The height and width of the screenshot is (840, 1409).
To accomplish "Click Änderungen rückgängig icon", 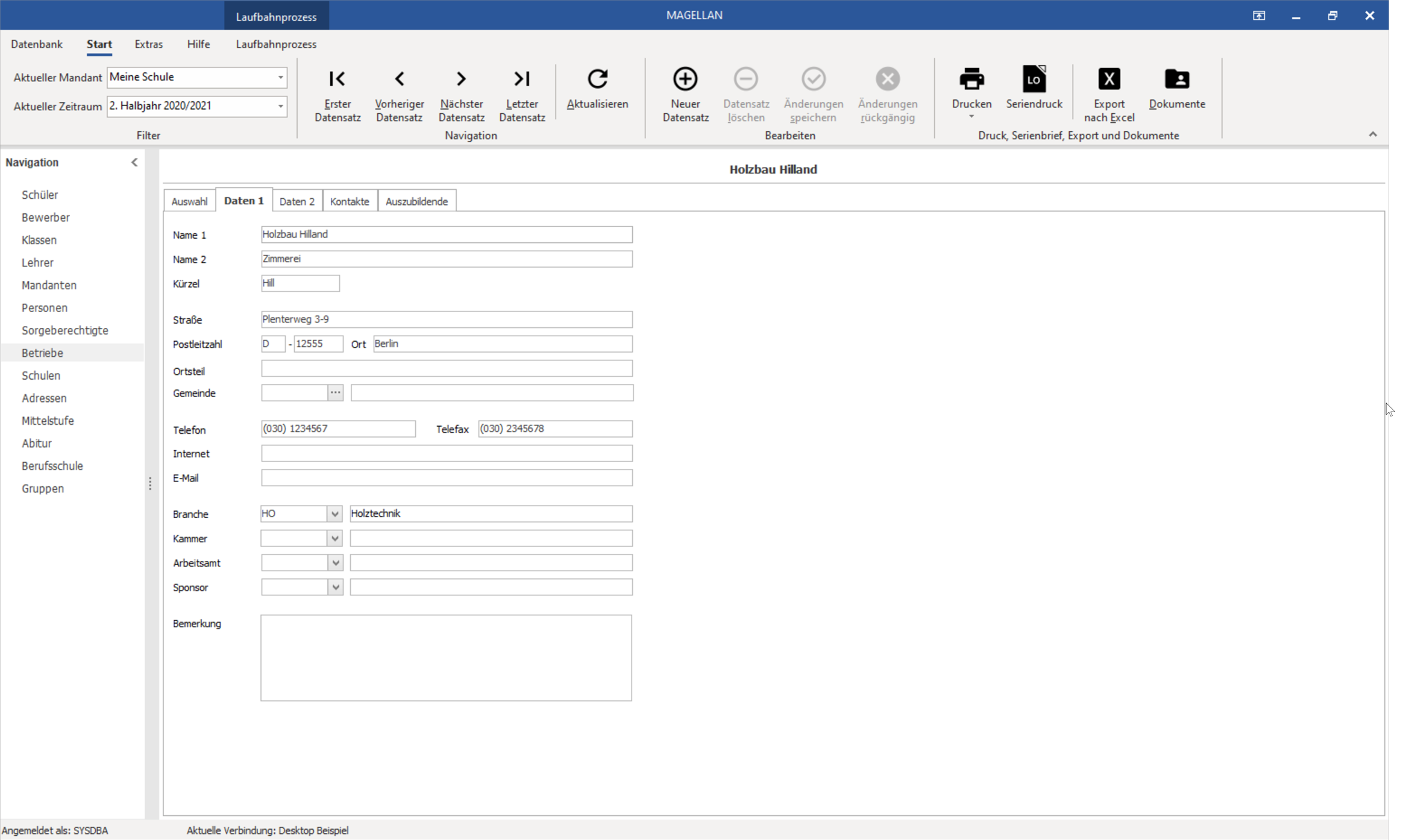I will pos(888,79).
